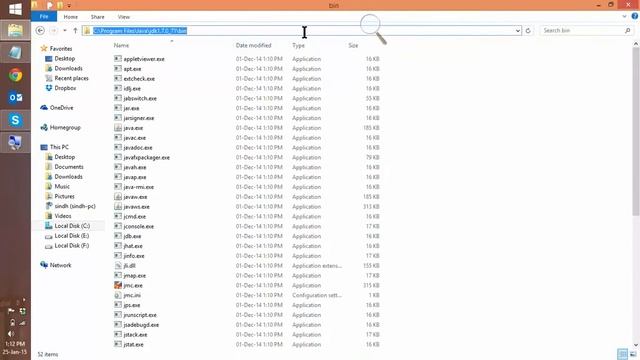Select the javadoc.exe file

(x=138, y=147)
